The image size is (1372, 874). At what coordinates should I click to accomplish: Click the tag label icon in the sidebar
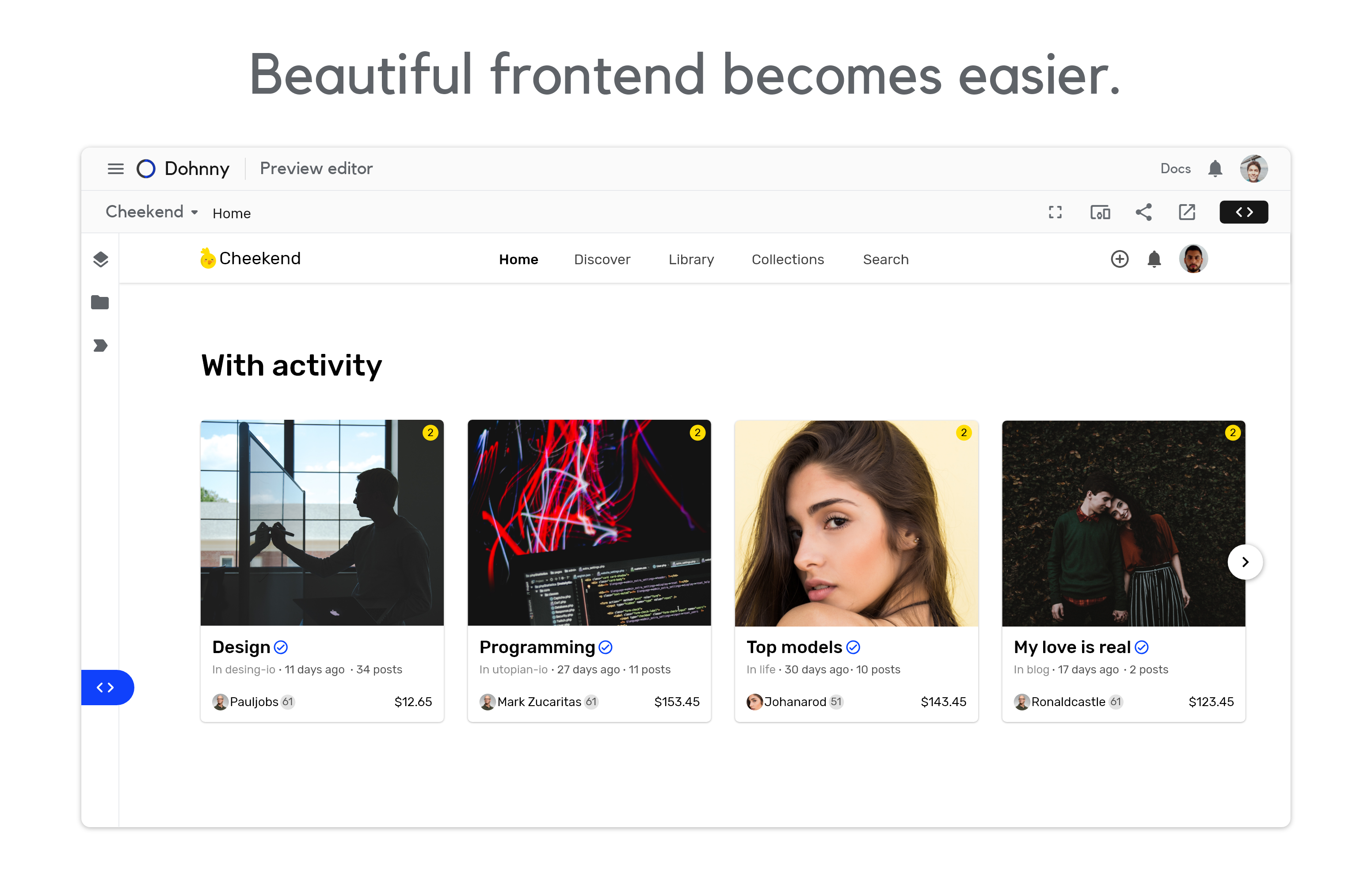click(x=100, y=346)
